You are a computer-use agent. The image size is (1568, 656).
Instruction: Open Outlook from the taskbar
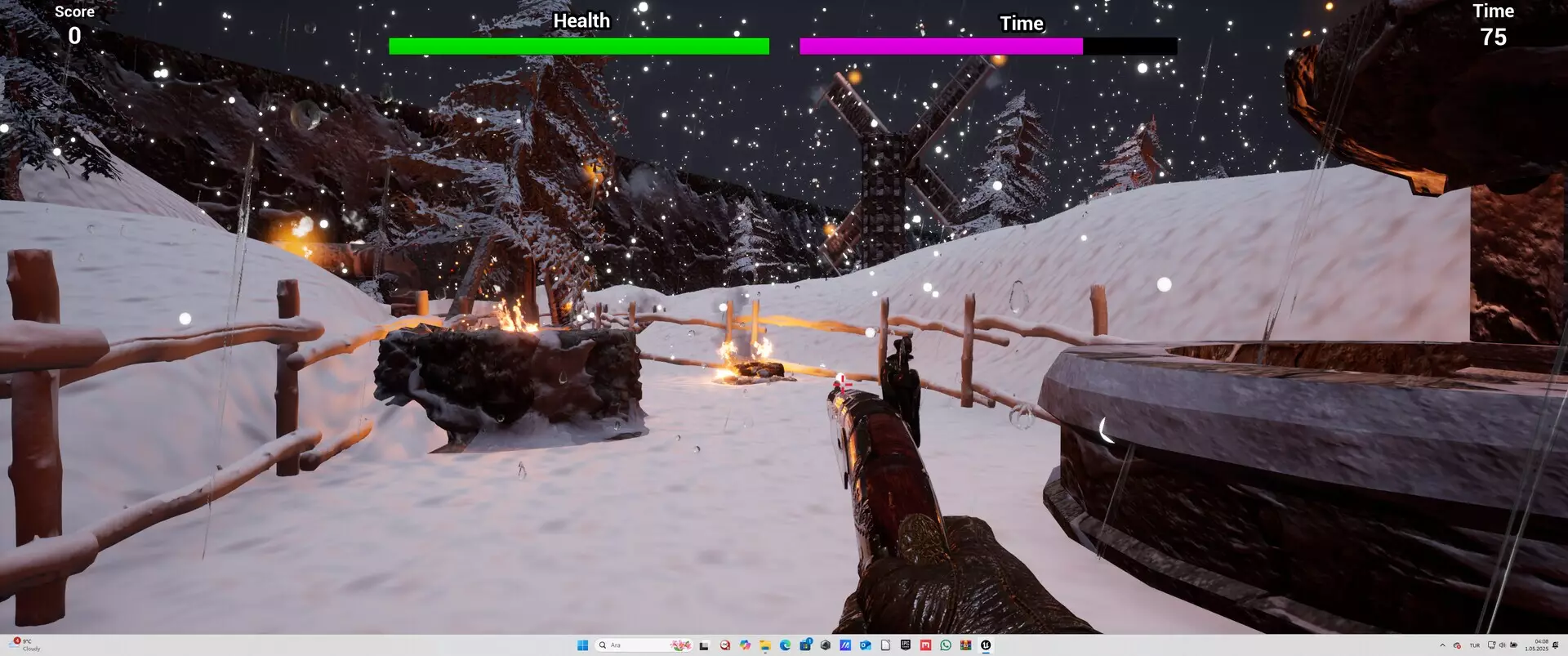click(x=866, y=645)
